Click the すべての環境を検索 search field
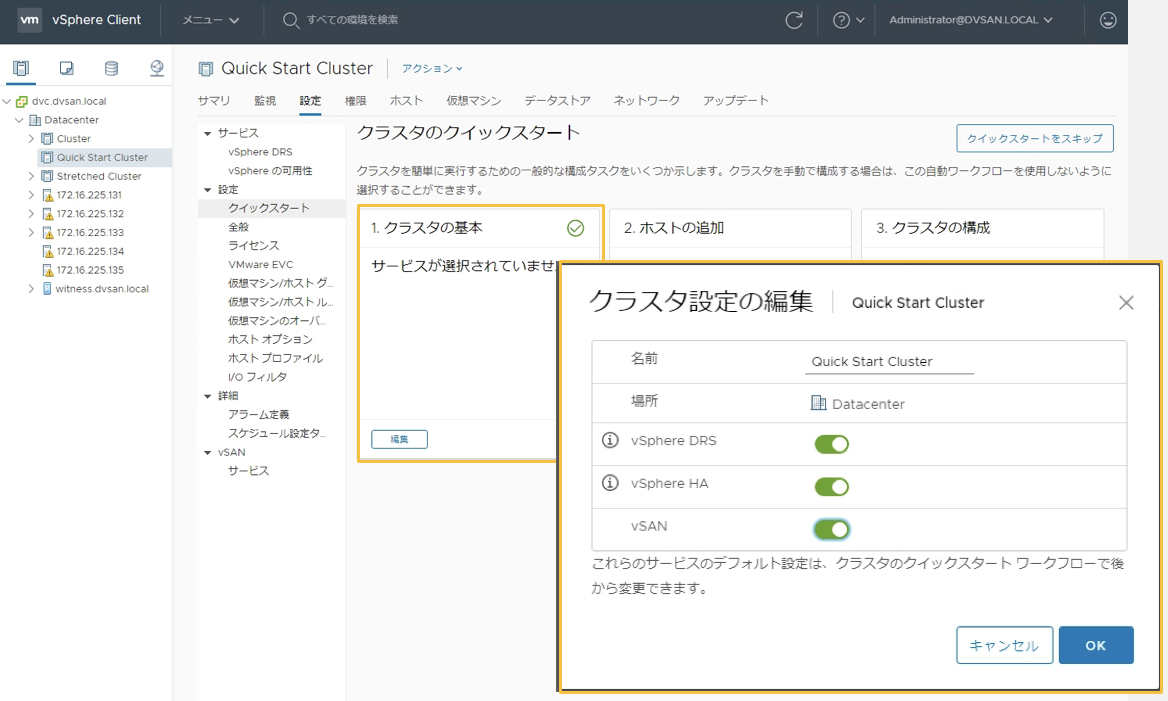1168x701 pixels. tap(352, 20)
